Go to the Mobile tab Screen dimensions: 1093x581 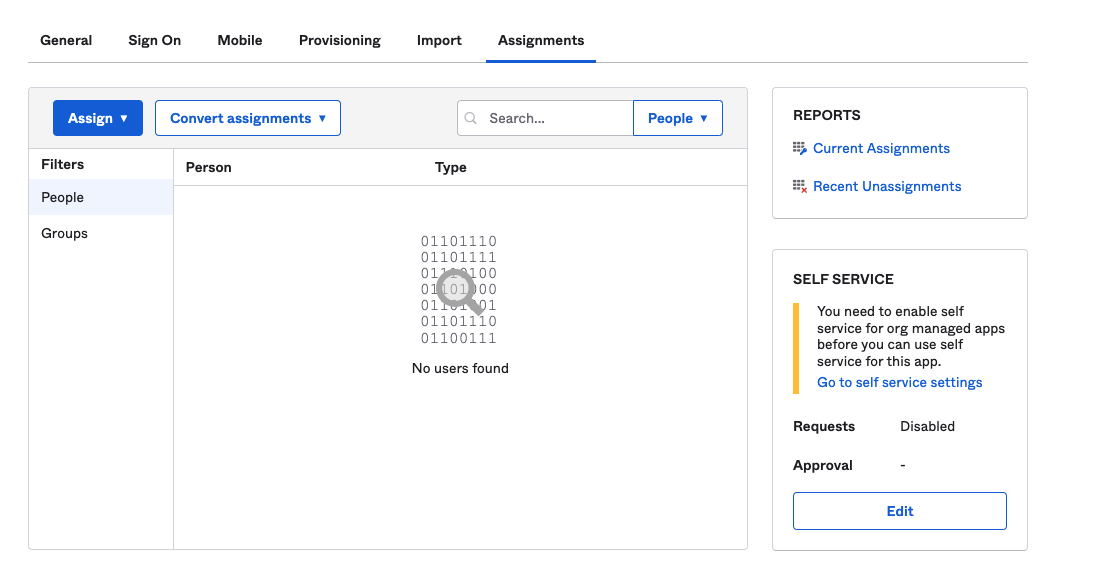pyautogui.click(x=240, y=40)
